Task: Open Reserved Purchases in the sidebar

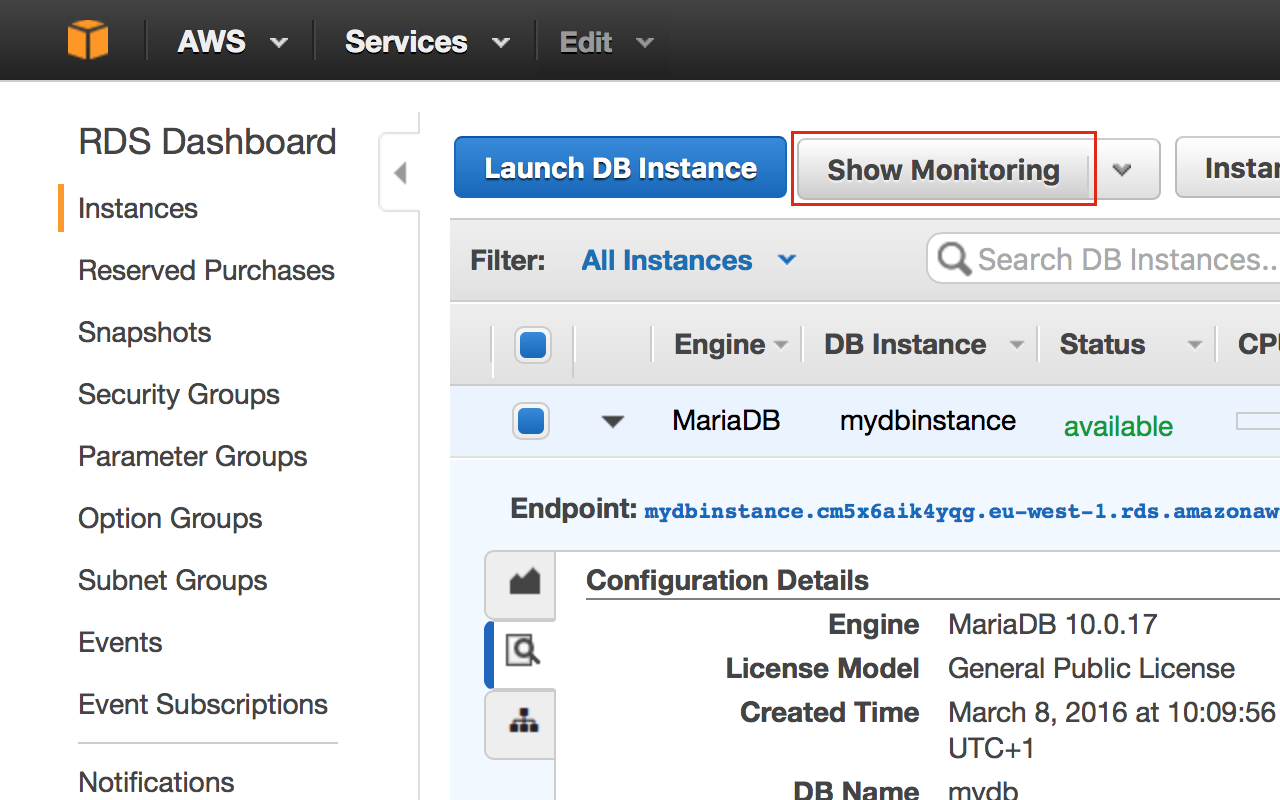Action: (206, 270)
